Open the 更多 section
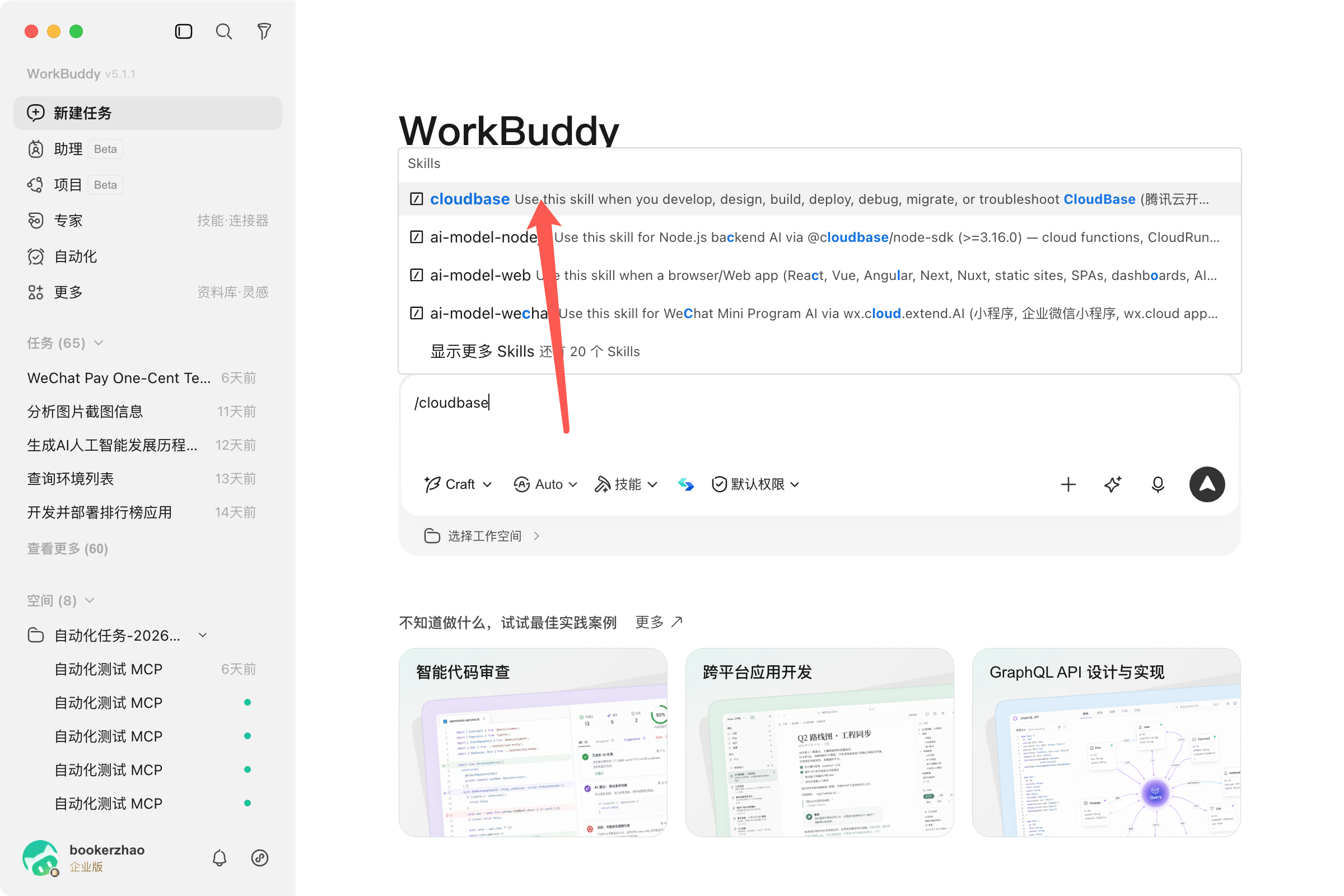Viewport: 1344px width, 896px height. coord(147,292)
